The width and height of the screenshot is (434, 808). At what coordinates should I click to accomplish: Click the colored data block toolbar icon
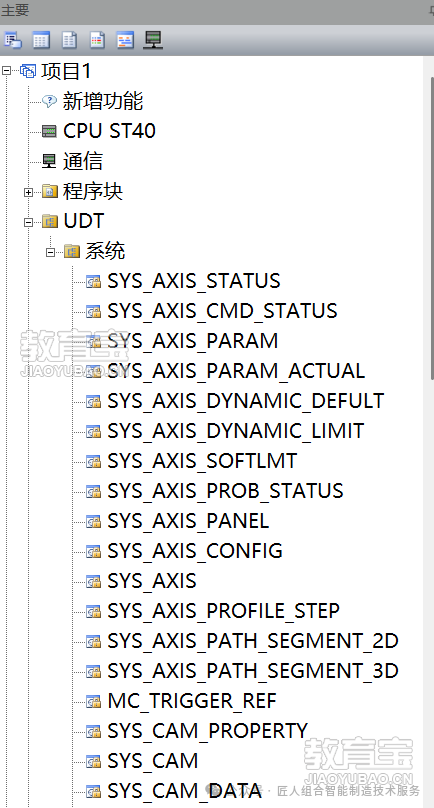(x=97, y=40)
